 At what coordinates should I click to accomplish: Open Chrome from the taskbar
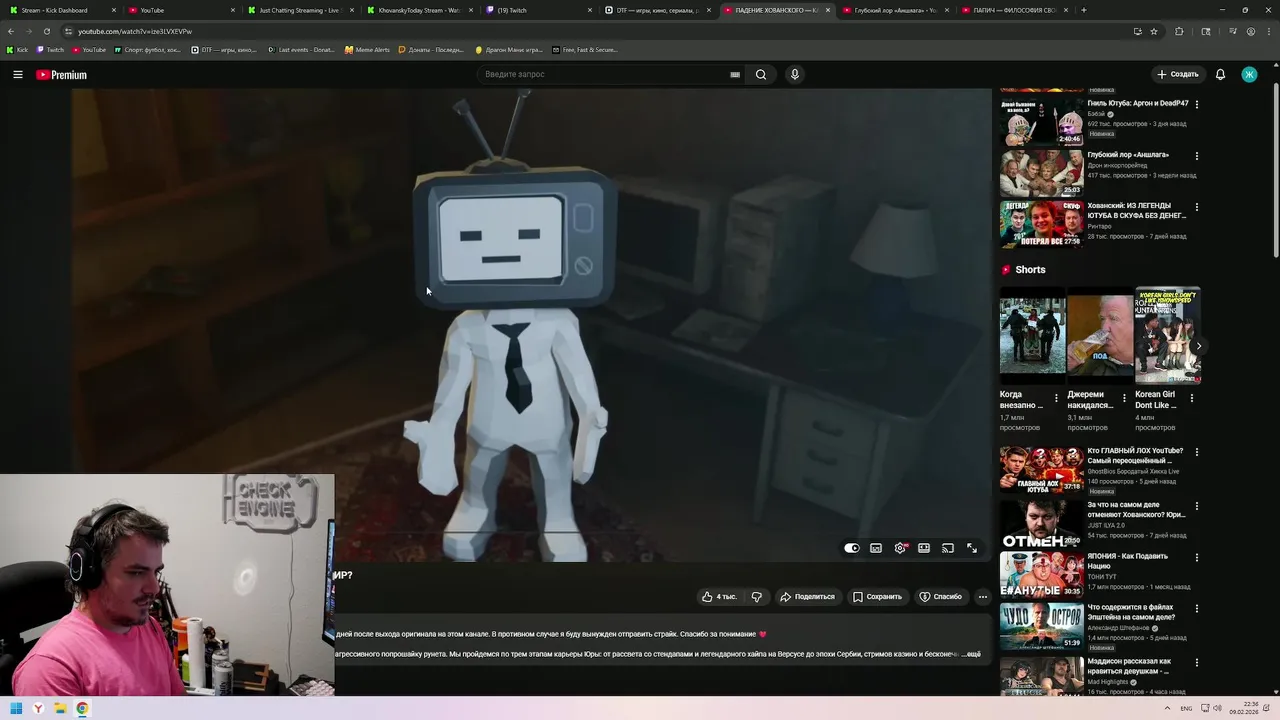click(82, 708)
